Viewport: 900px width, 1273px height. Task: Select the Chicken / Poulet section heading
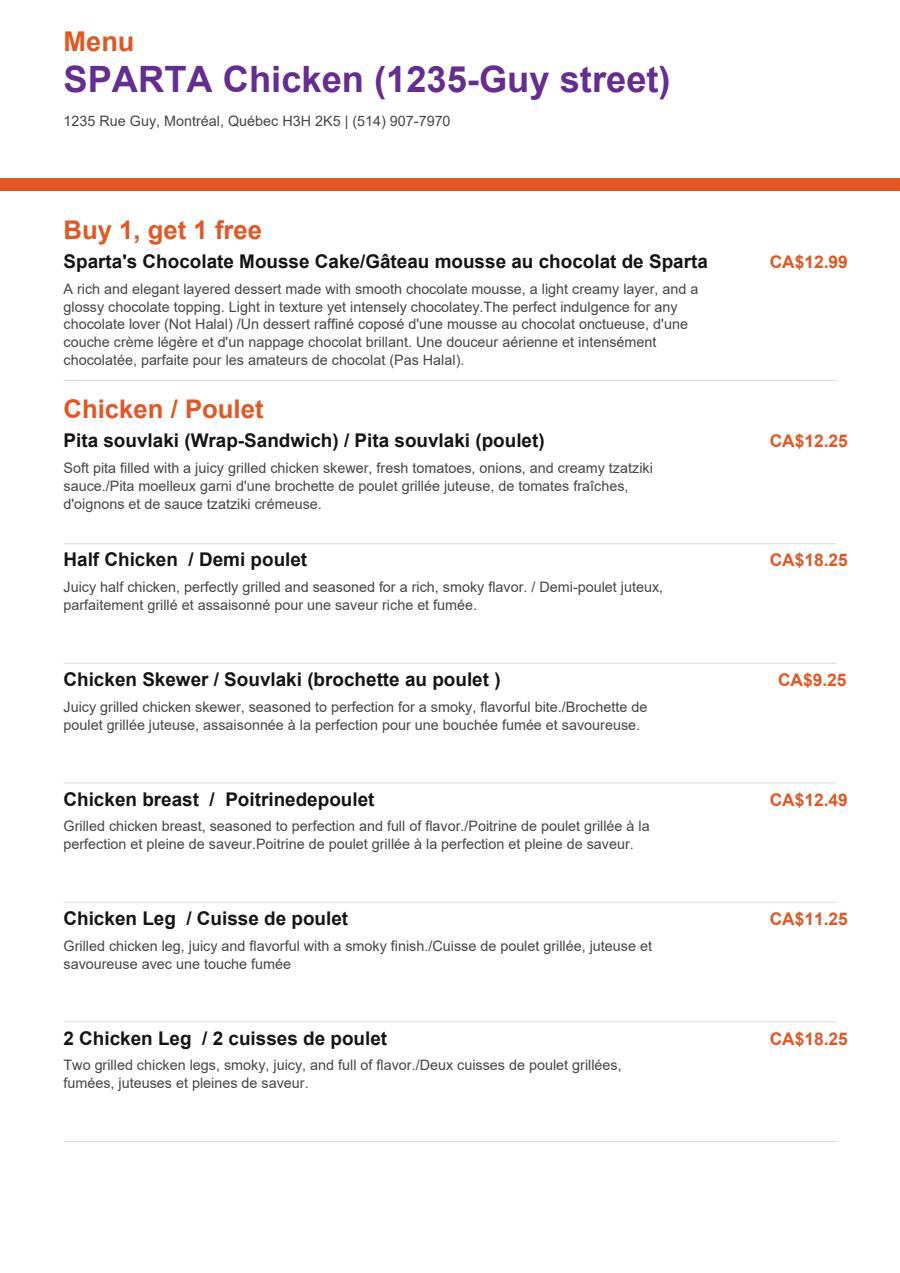click(x=163, y=409)
